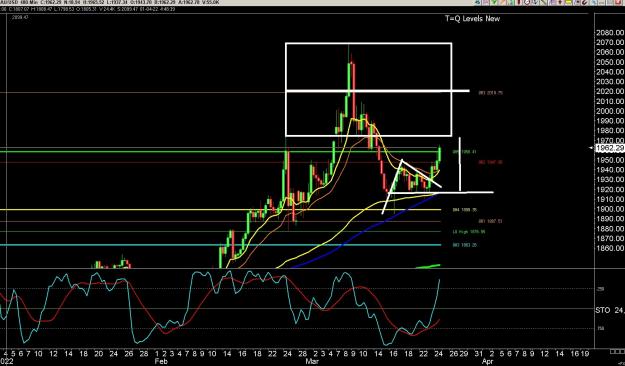
Task: Click the Apr month label on time axis
Action: click(x=487, y=361)
